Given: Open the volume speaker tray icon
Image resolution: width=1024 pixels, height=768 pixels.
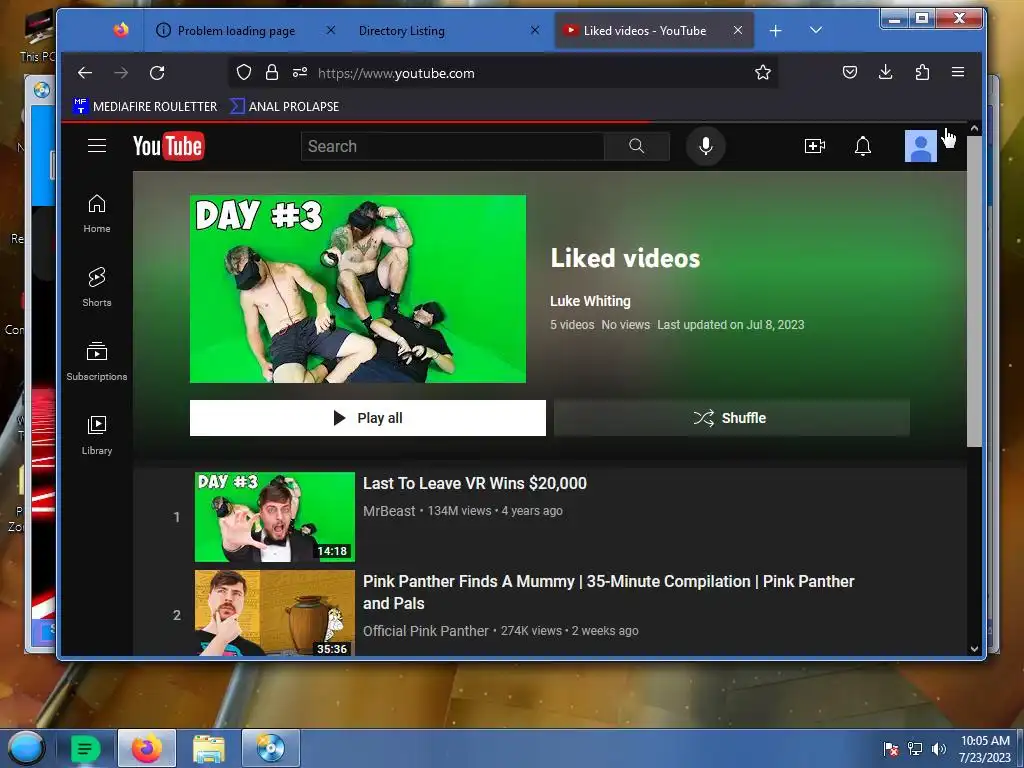Looking at the screenshot, I should (x=939, y=749).
